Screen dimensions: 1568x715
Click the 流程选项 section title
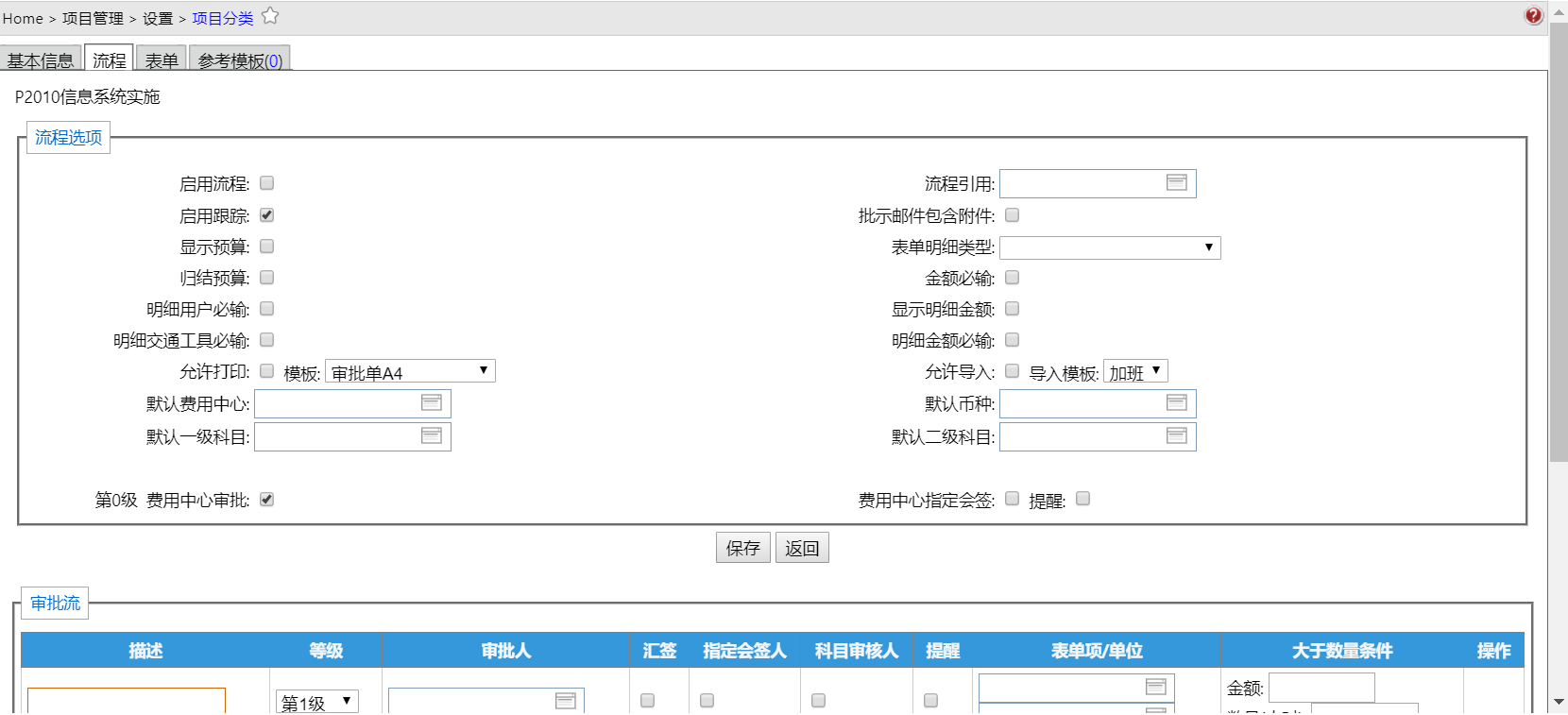[68, 137]
